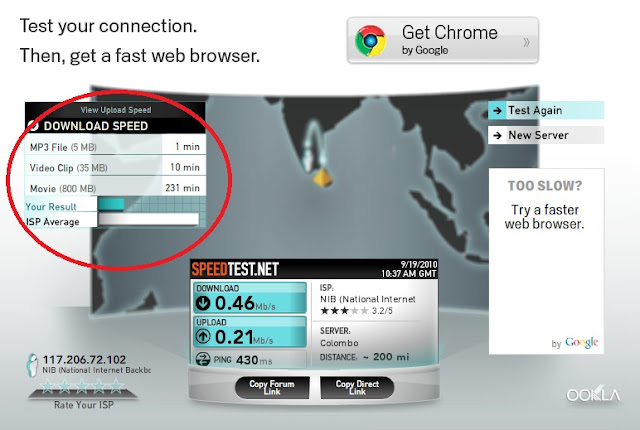Open the Get Chrome double-chevron arrow
The width and height of the screenshot is (640, 430).
pyautogui.click(x=527, y=42)
